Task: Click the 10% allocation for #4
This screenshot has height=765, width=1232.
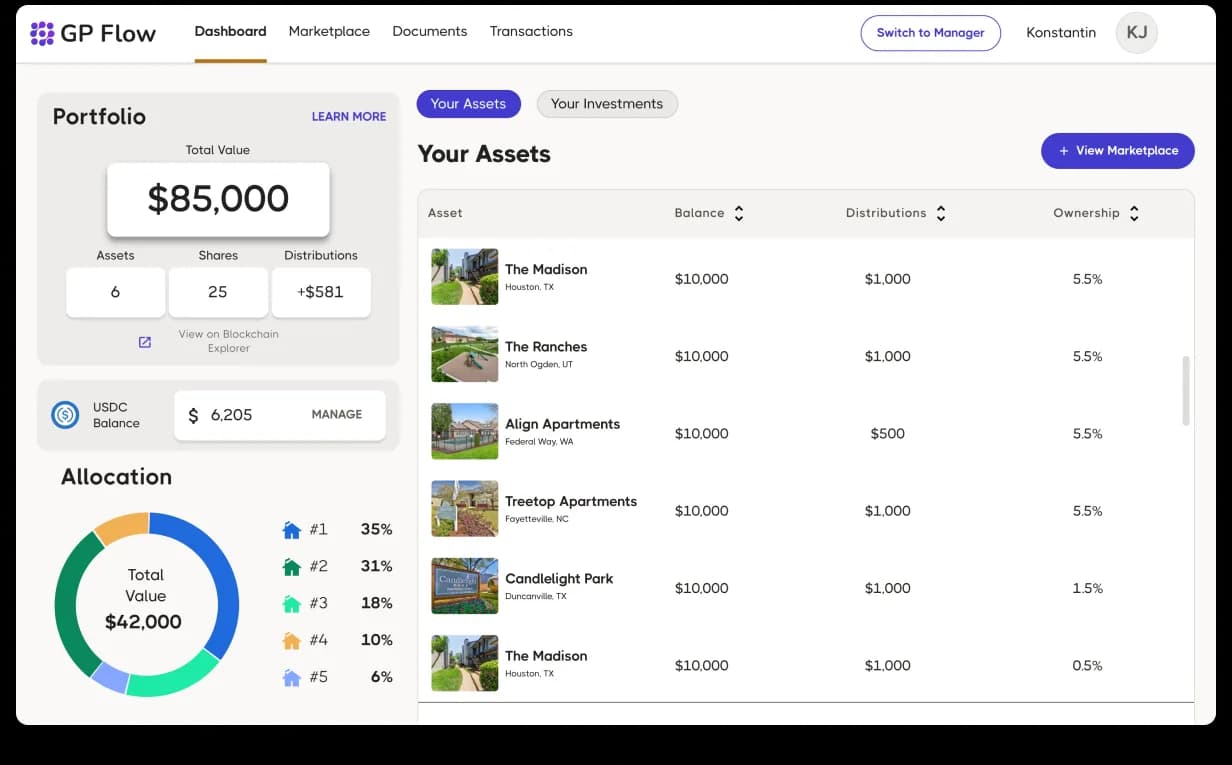Action: point(376,641)
